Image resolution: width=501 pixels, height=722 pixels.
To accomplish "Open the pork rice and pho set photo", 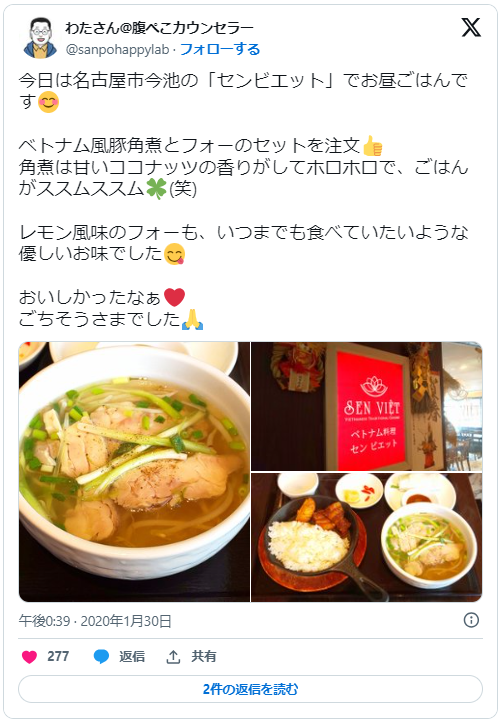I will click(x=367, y=537).
